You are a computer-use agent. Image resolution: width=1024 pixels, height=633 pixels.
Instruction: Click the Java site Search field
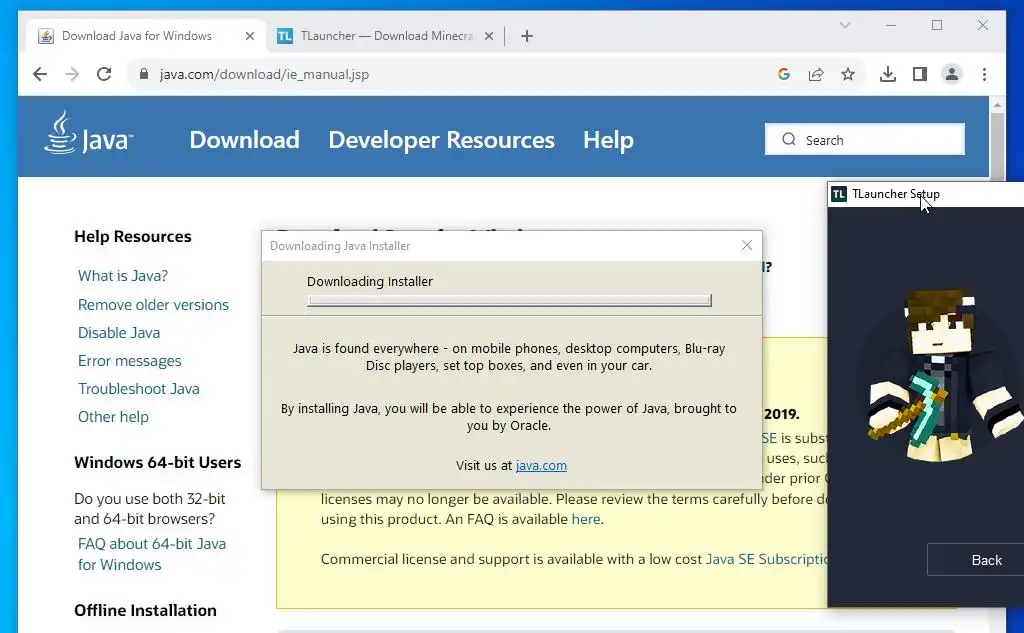click(x=865, y=139)
